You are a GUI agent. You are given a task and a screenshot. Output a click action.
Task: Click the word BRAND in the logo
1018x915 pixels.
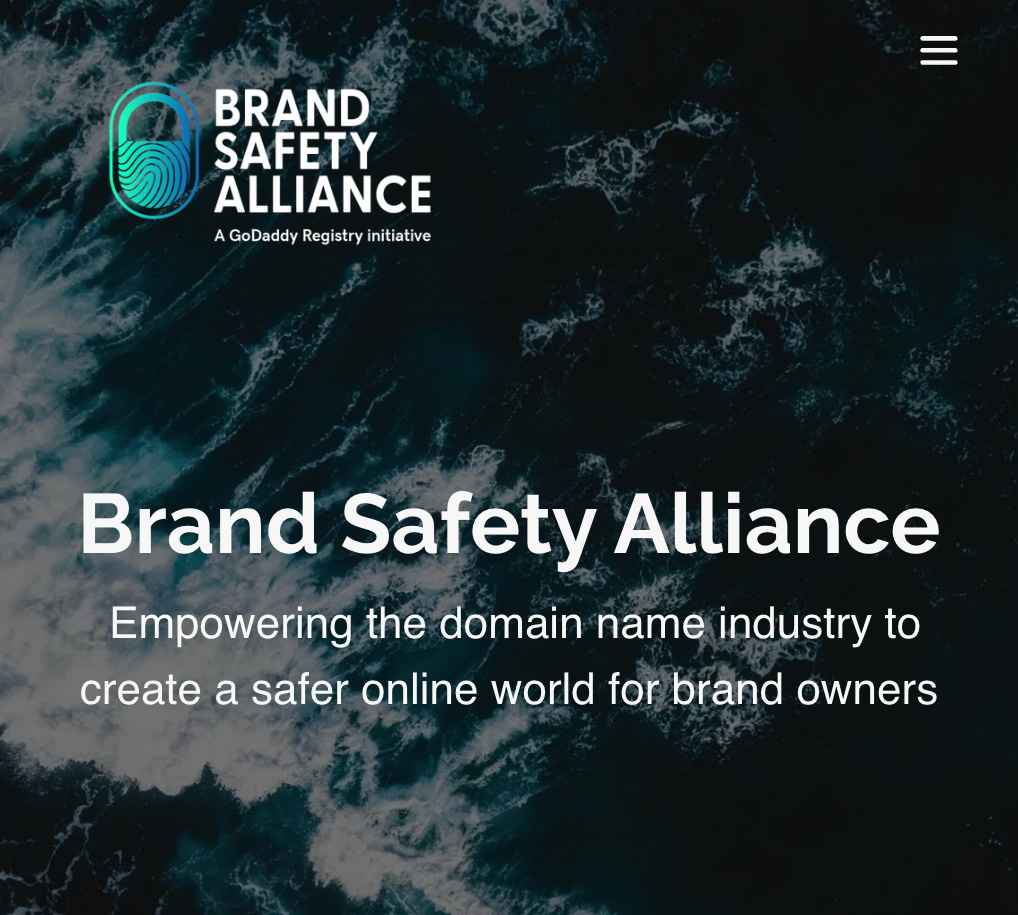point(292,108)
